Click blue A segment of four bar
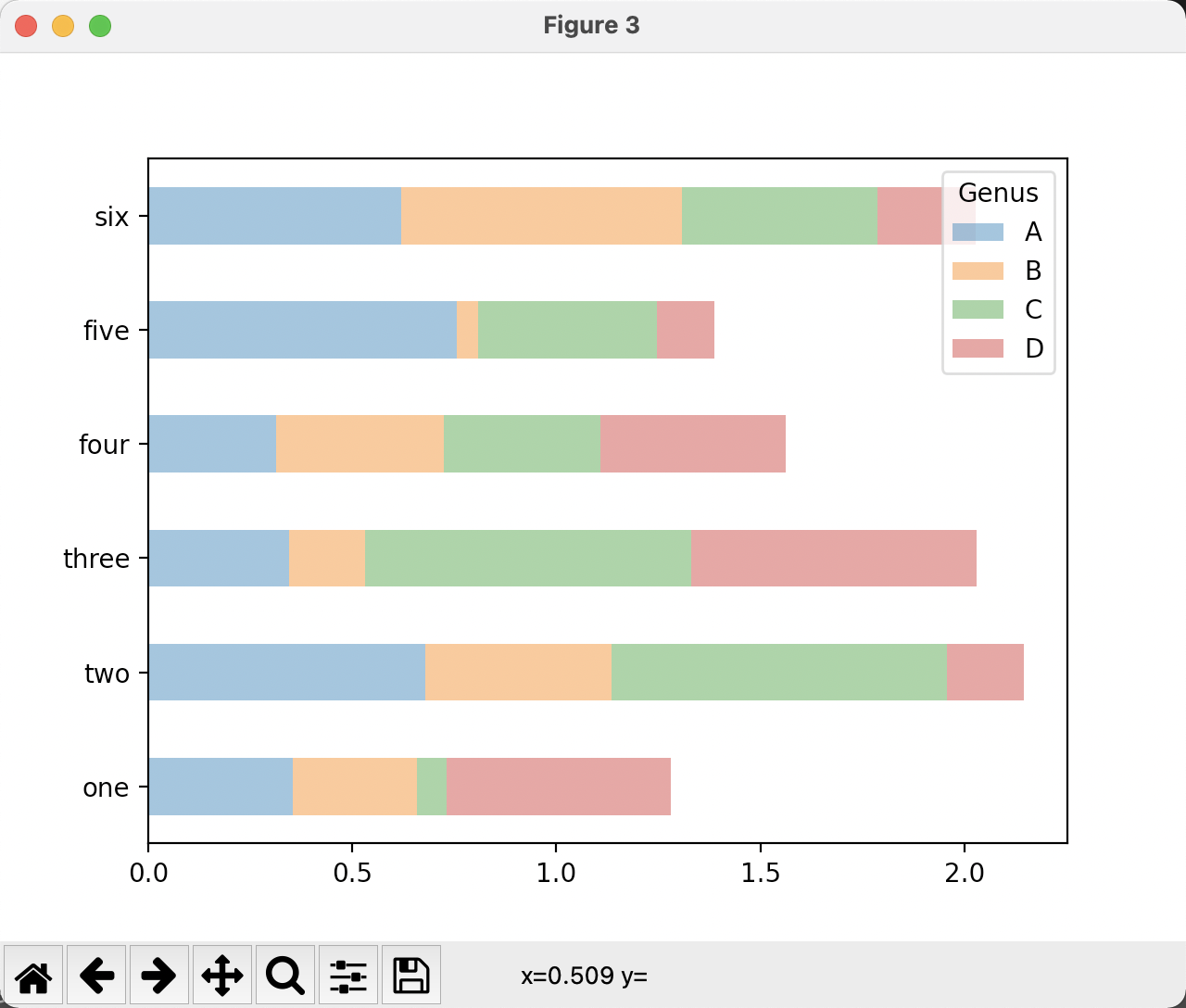This screenshot has width=1186, height=1008. tap(212, 444)
